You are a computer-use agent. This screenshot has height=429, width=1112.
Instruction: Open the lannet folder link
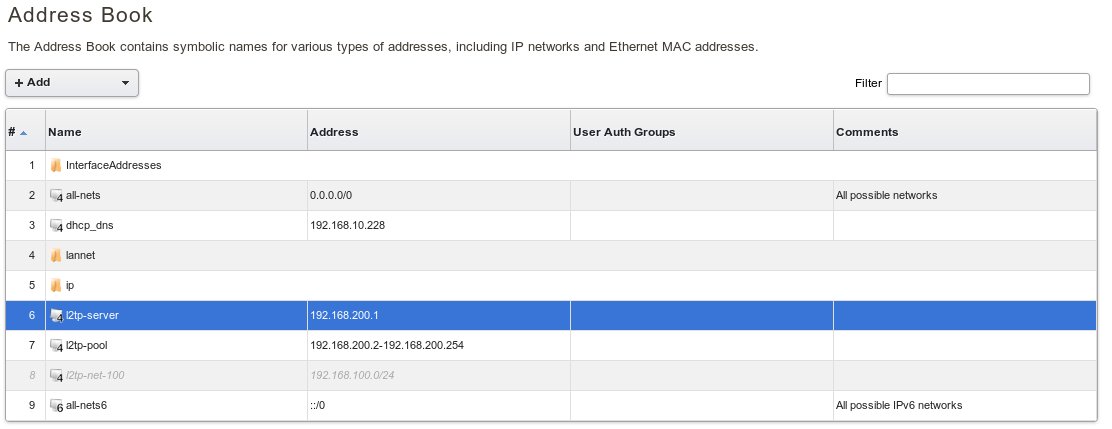pyautogui.click(x=80, y=255)
